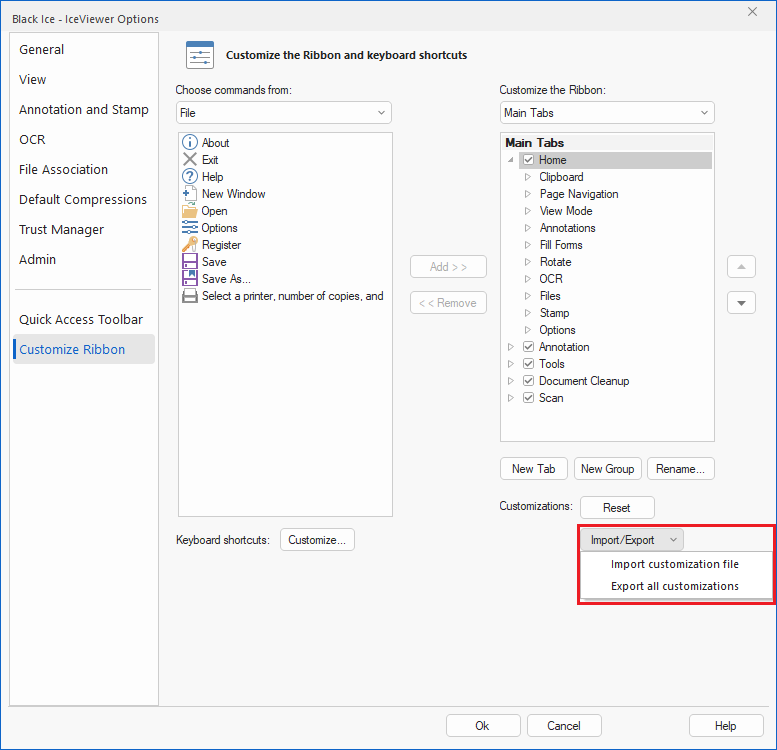Expand the Tools tab node
Image resolution: width=777 pixels, height=750 pixels.
(510, 364)
